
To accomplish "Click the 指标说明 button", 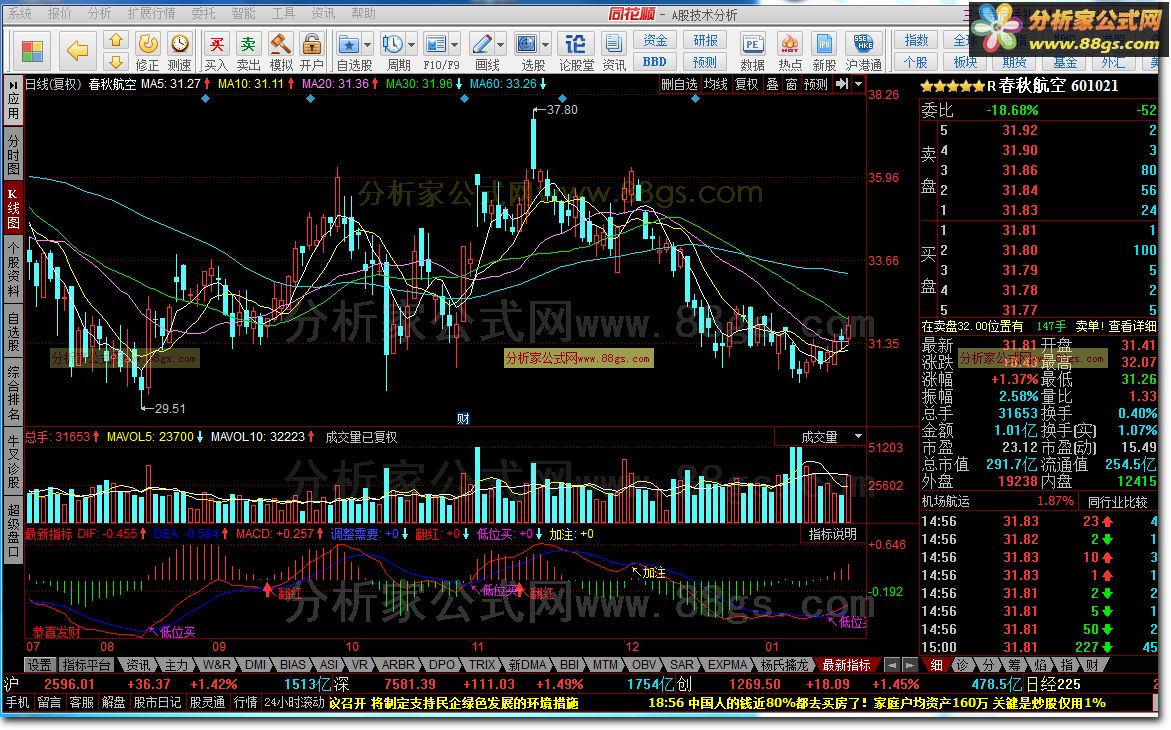I will tap(833, 533).
